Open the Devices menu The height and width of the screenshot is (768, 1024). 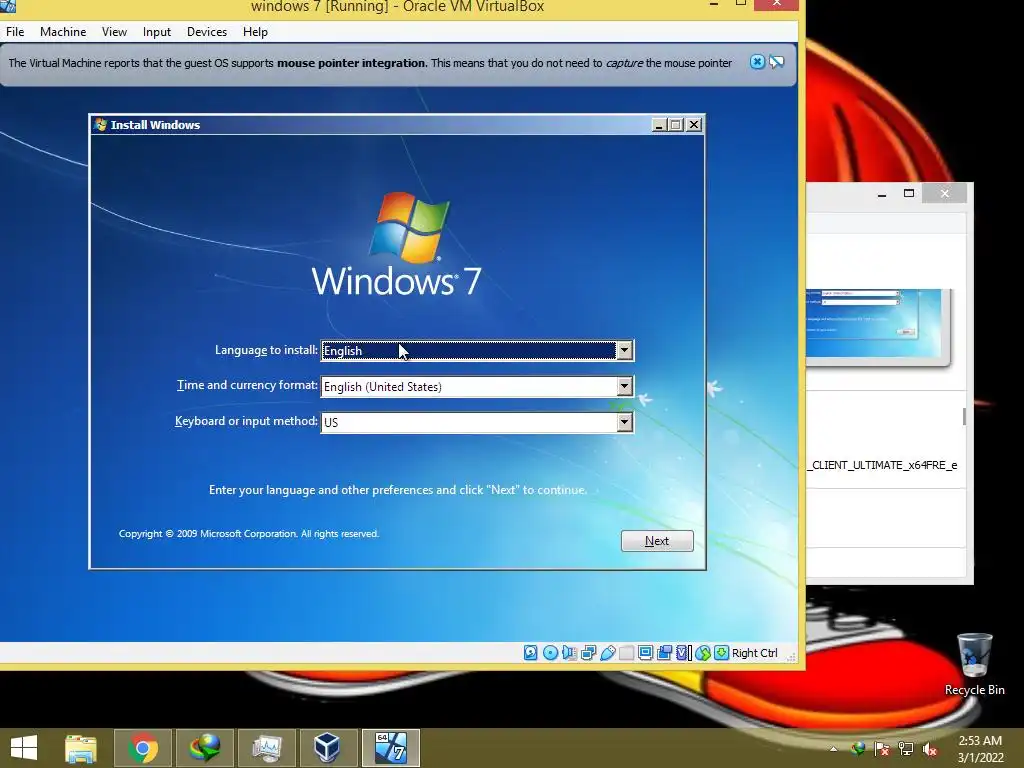tap(207, 31)
